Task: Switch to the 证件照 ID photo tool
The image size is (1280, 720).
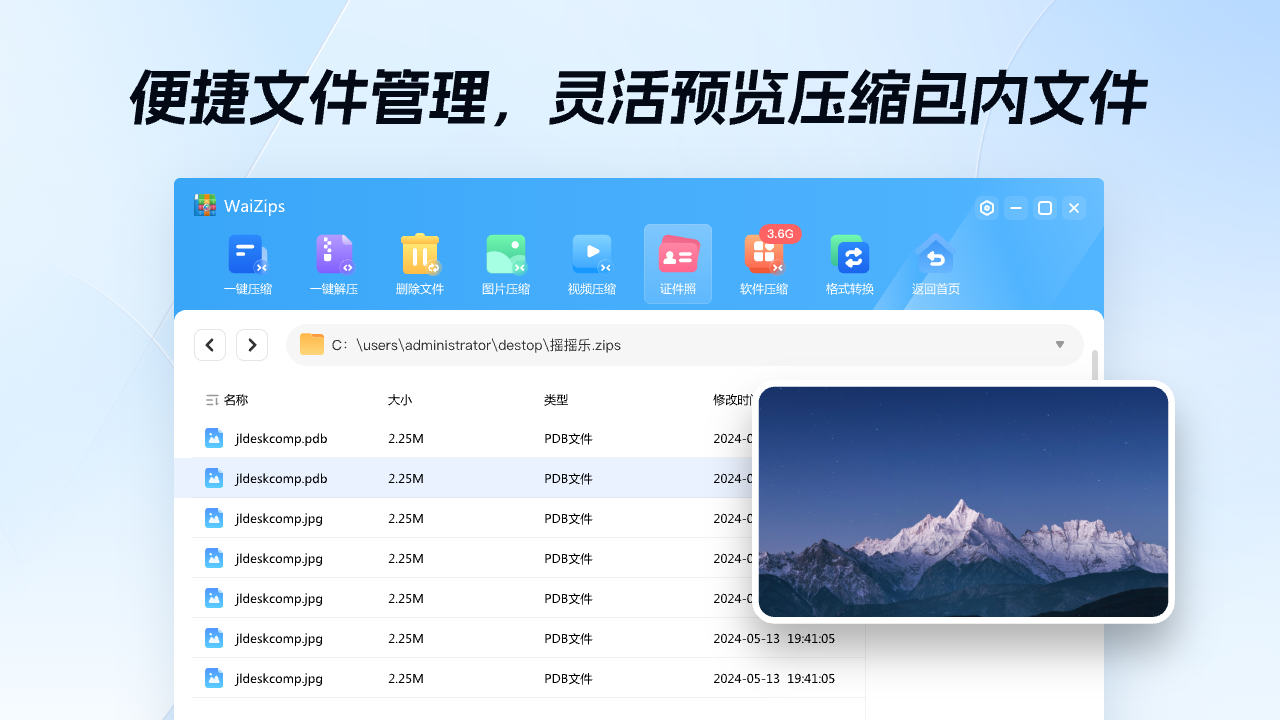Action: click(x=677, y=263)
